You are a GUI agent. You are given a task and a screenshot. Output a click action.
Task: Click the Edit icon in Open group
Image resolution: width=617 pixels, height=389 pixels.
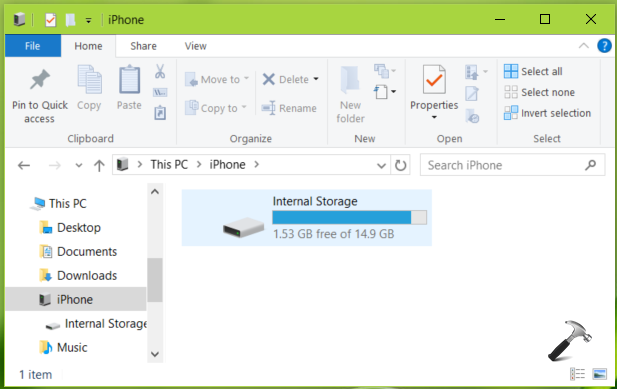(472, 94)
